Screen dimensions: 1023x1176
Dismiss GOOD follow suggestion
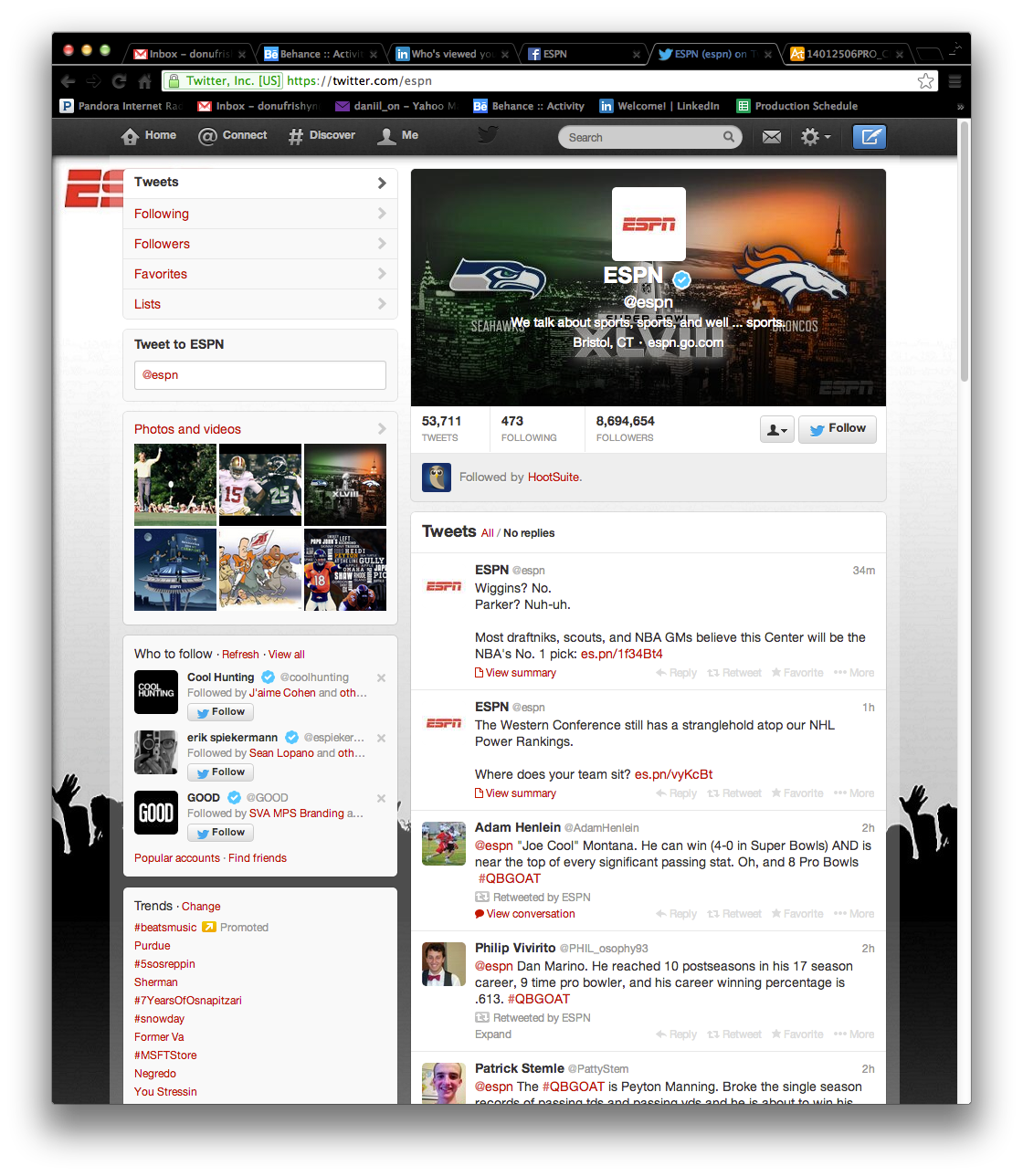pos(382,798)
